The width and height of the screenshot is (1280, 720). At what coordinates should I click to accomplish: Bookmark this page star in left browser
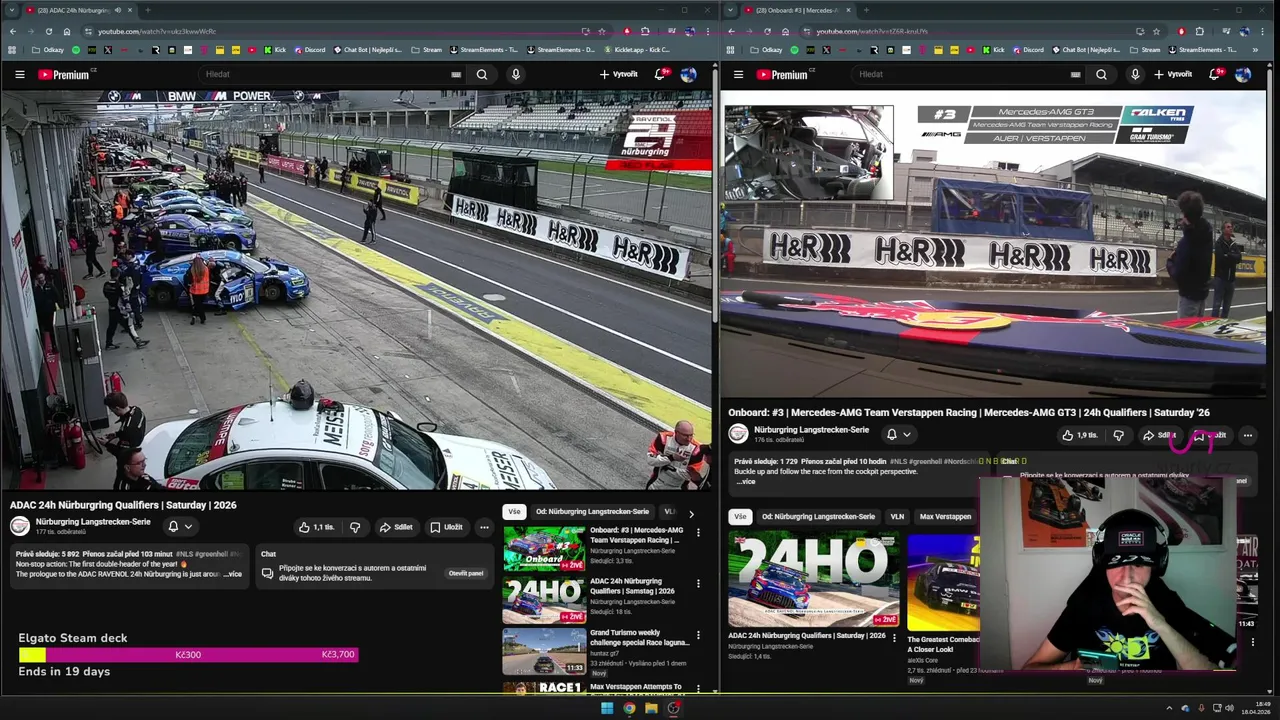(x=601, y=31)
